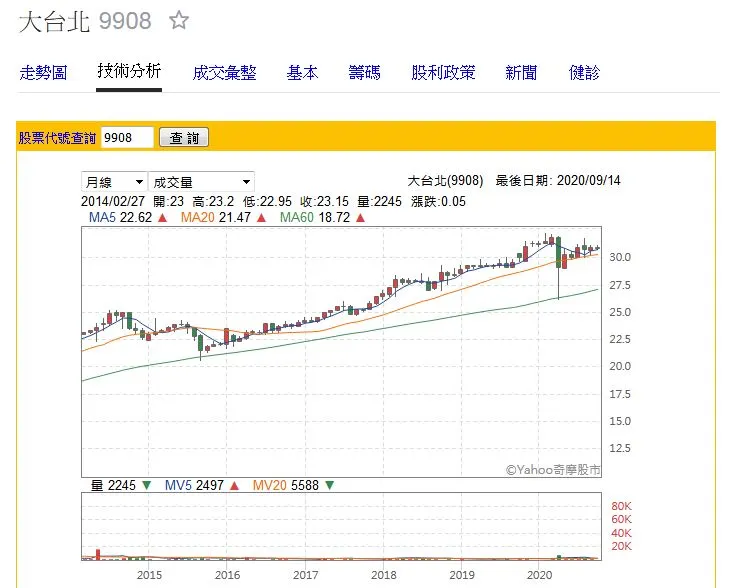
Task: Focus the stock code field showing 9908
Action: pos(127,138)
